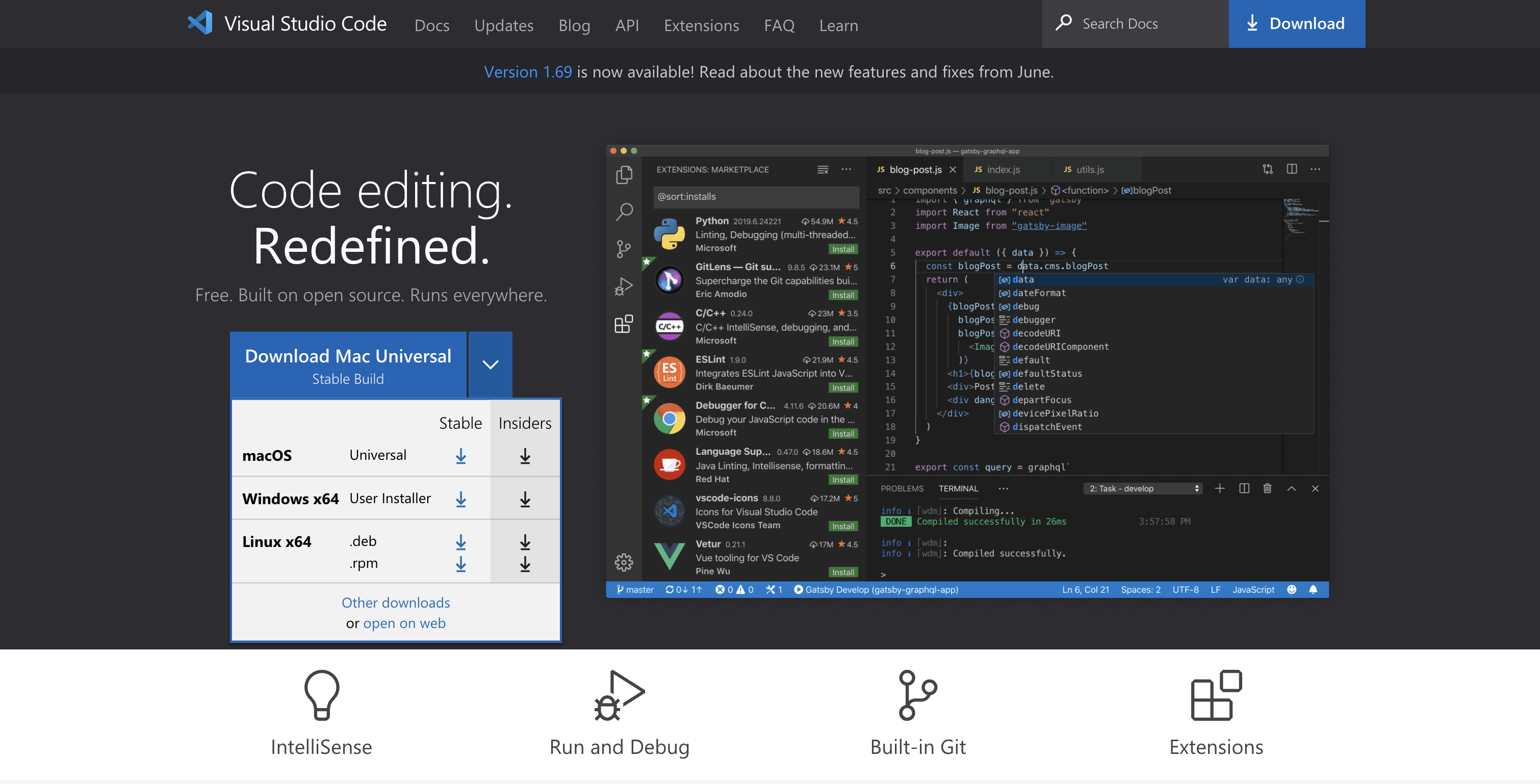The image size is (1540, 784).
Task: Download Windows x64 Stable User Installer arrow
Action: coord(461,499)
